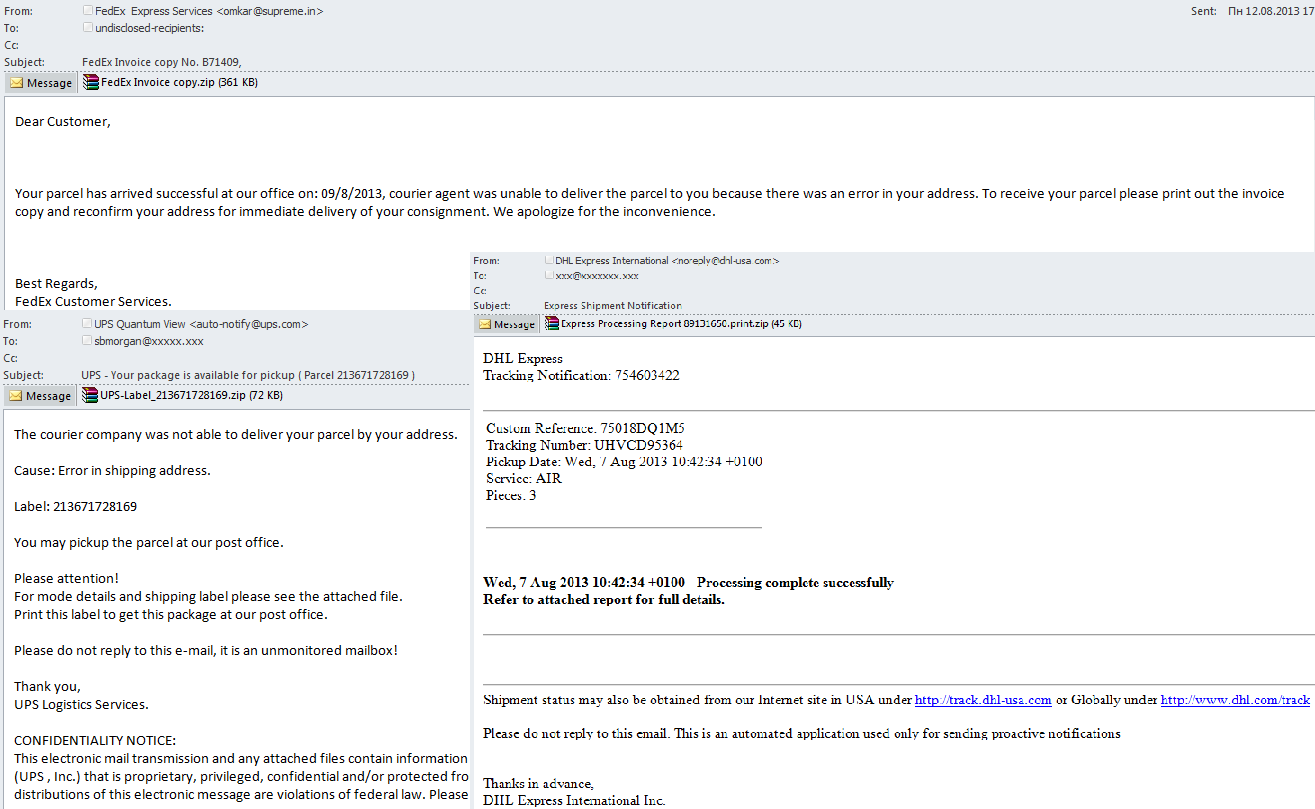
Task: Click the line starting 'Your parcel has arrived successful'
Action: [x=650, y=194]
